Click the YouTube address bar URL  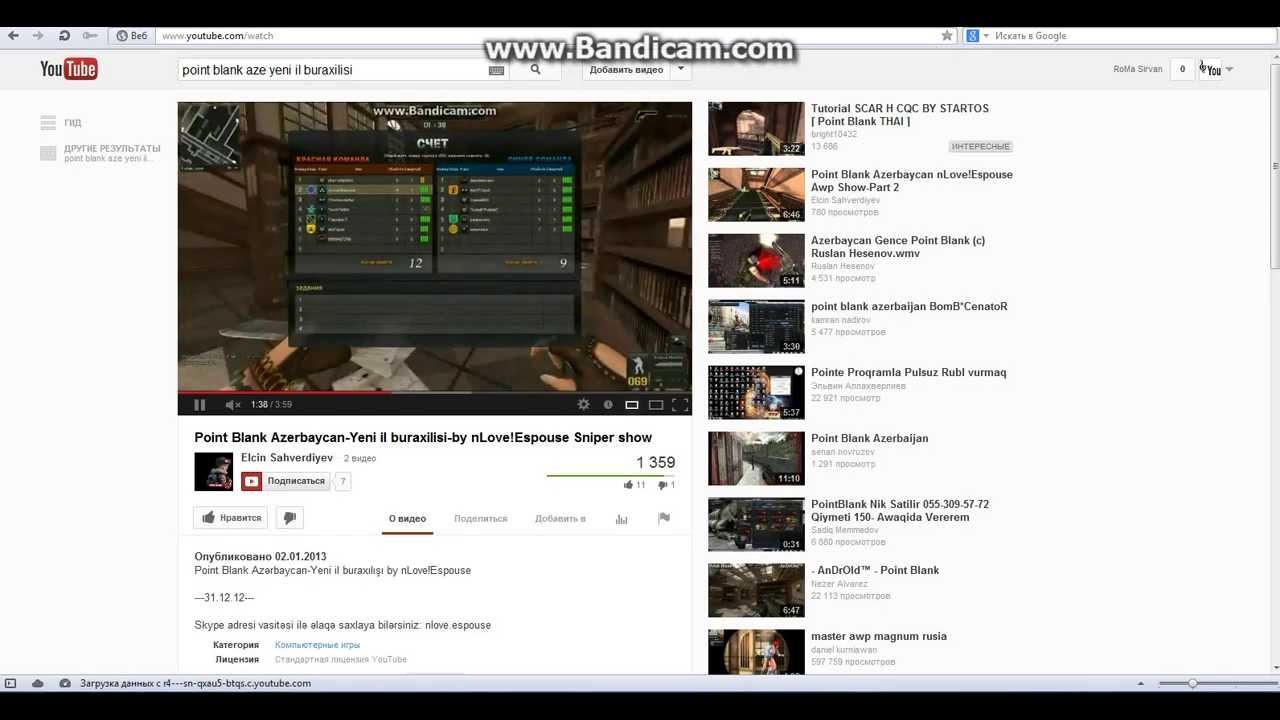[x=217, y=36]
